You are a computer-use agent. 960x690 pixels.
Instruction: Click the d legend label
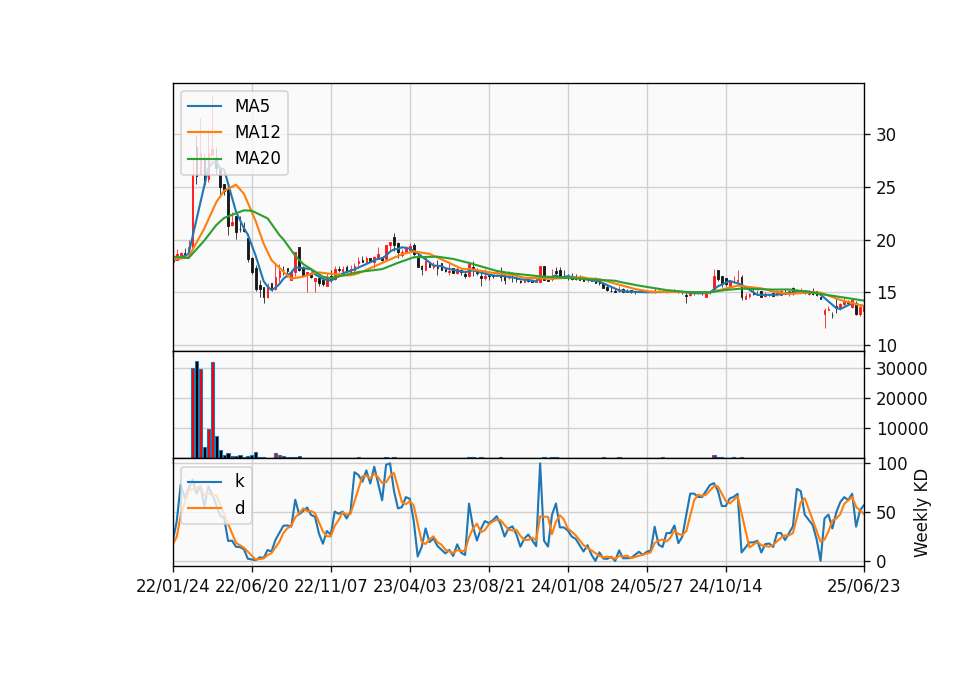coord(240,508)
